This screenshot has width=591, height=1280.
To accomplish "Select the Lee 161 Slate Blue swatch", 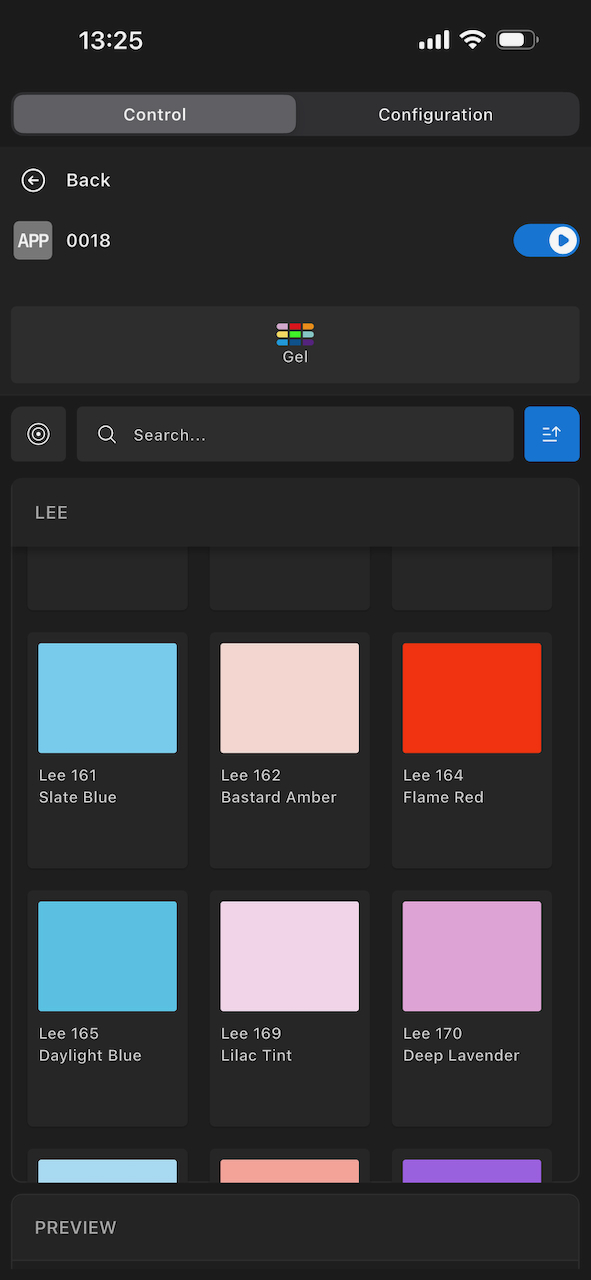I will pos(108,698).
